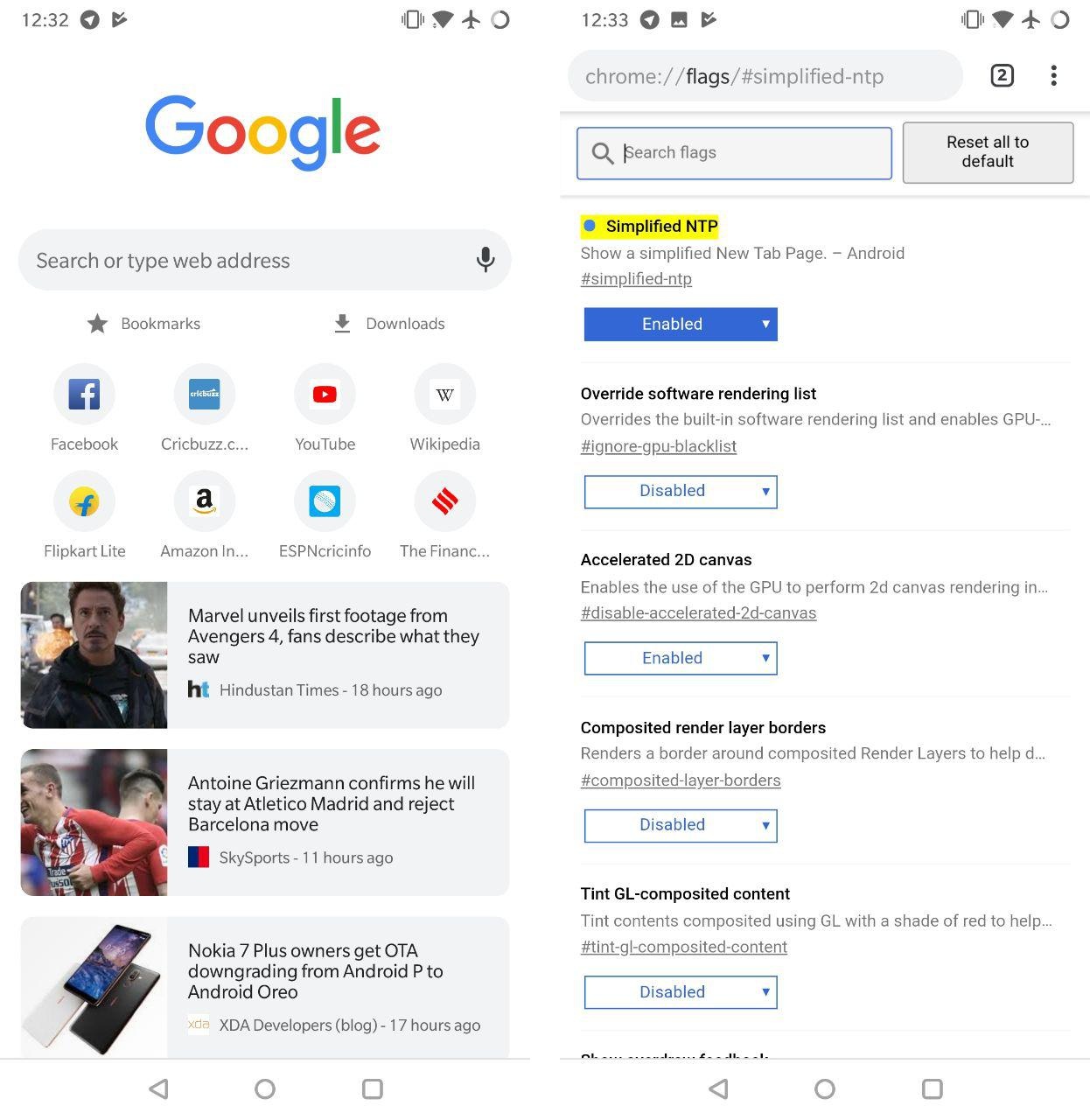
Task: Follow the #simplified-ntp anchor link
Action: pyautogui.click(x=636, y=279)
